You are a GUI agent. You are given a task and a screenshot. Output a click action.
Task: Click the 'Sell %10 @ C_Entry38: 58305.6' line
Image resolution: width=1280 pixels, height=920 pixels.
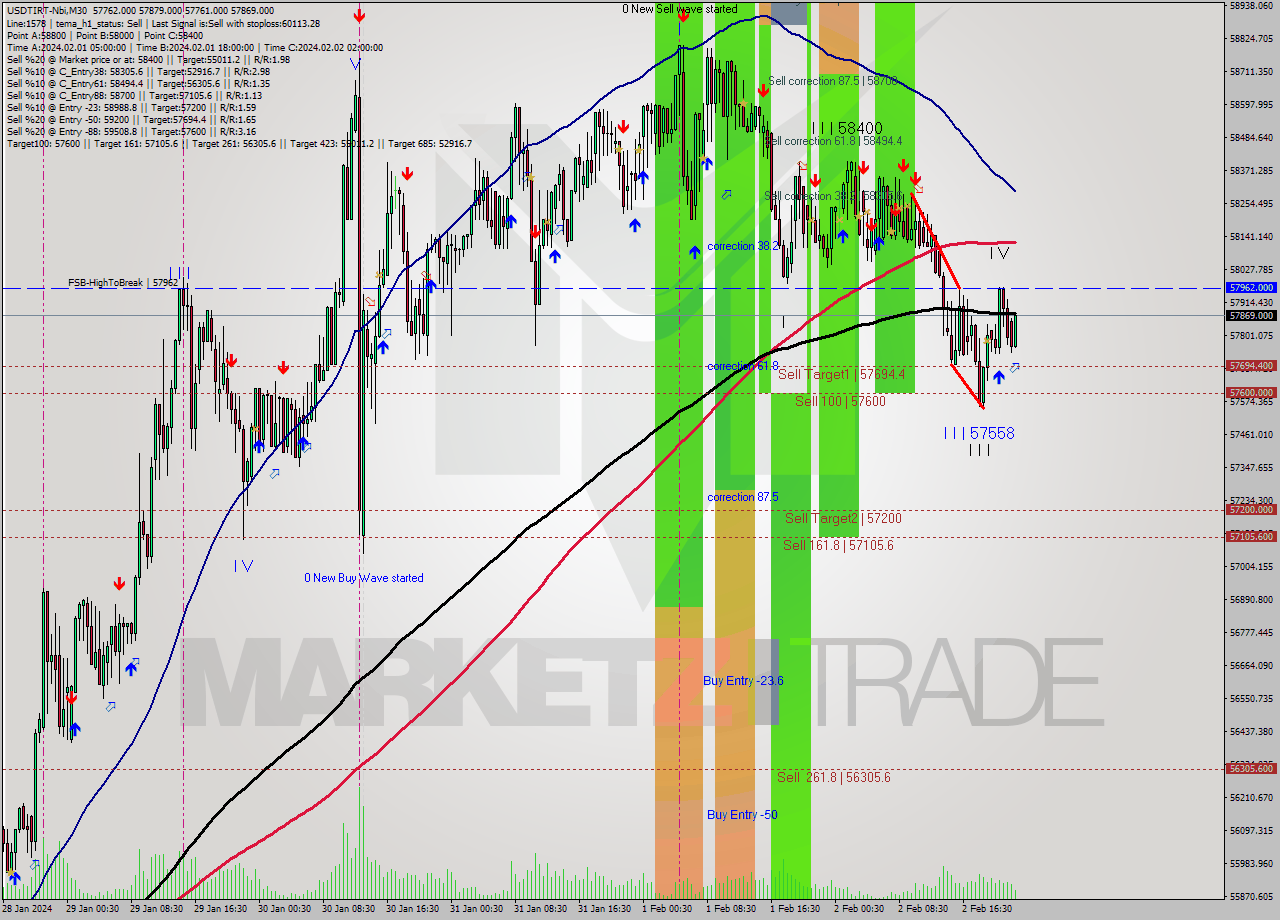coord(138,71)
